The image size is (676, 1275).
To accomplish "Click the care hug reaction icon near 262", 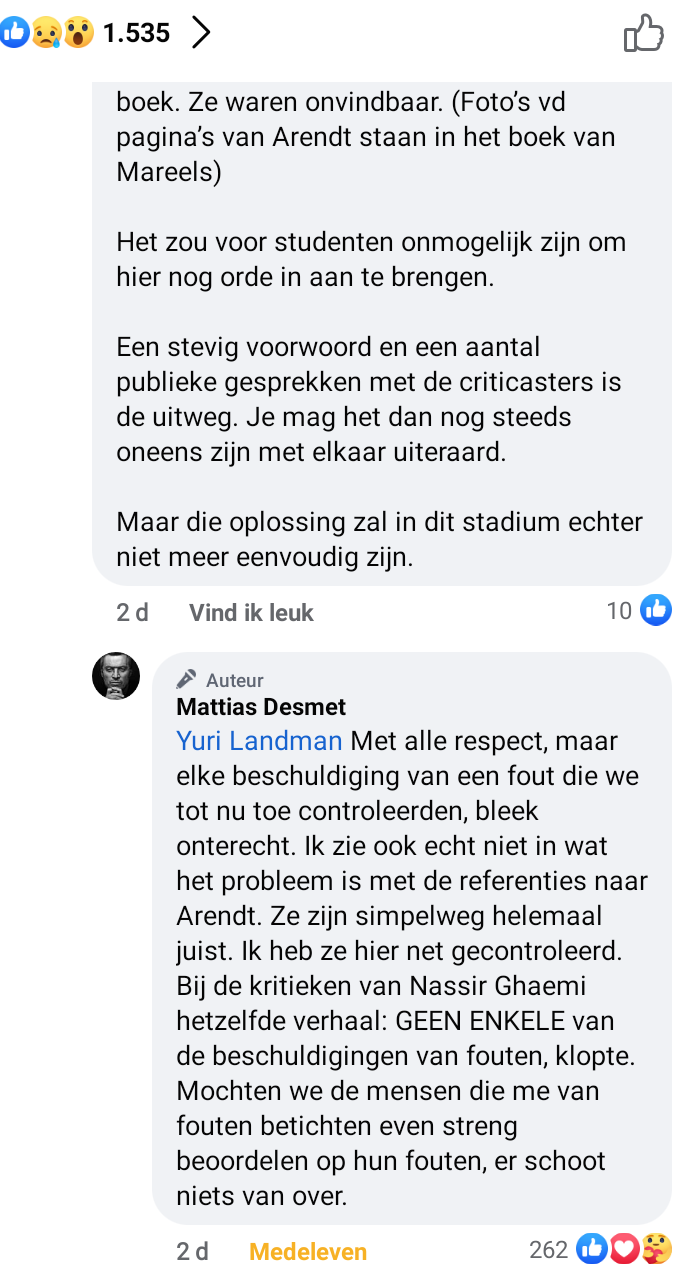I will coord(656,1249).
